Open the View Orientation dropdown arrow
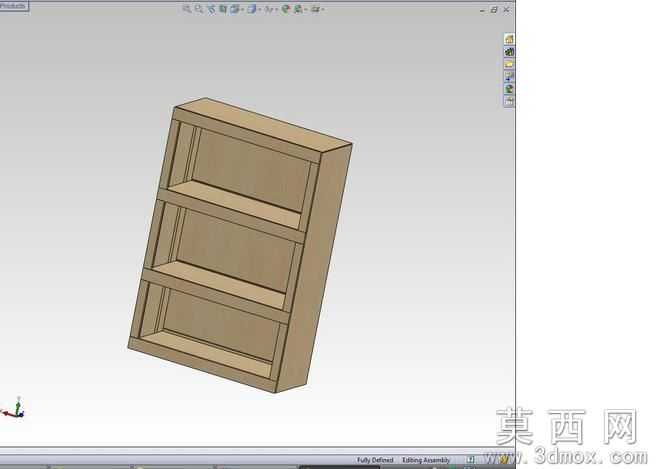This screenshot has width=665, height=469. [x=243, y=10]
